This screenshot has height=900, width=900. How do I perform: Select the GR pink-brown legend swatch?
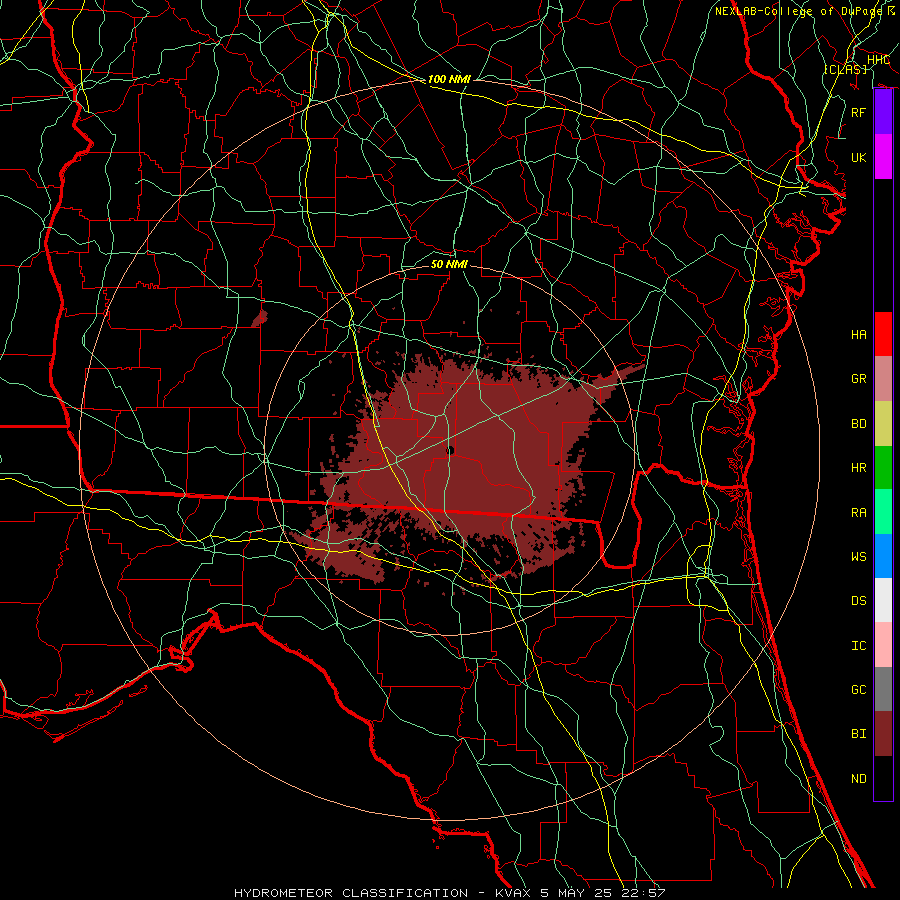click(x=883, y=379)
